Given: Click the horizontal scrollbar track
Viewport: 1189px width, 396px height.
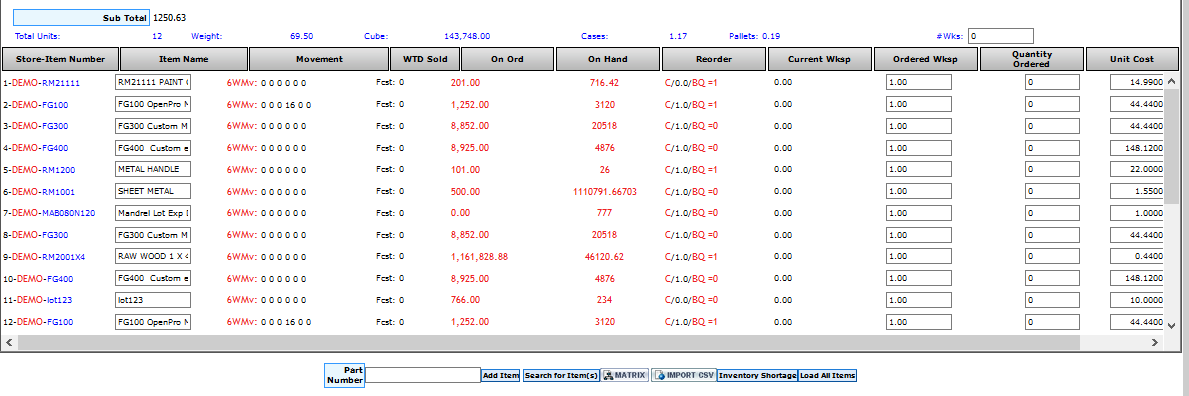Looking at the screenshot, I should coord(582,343).
